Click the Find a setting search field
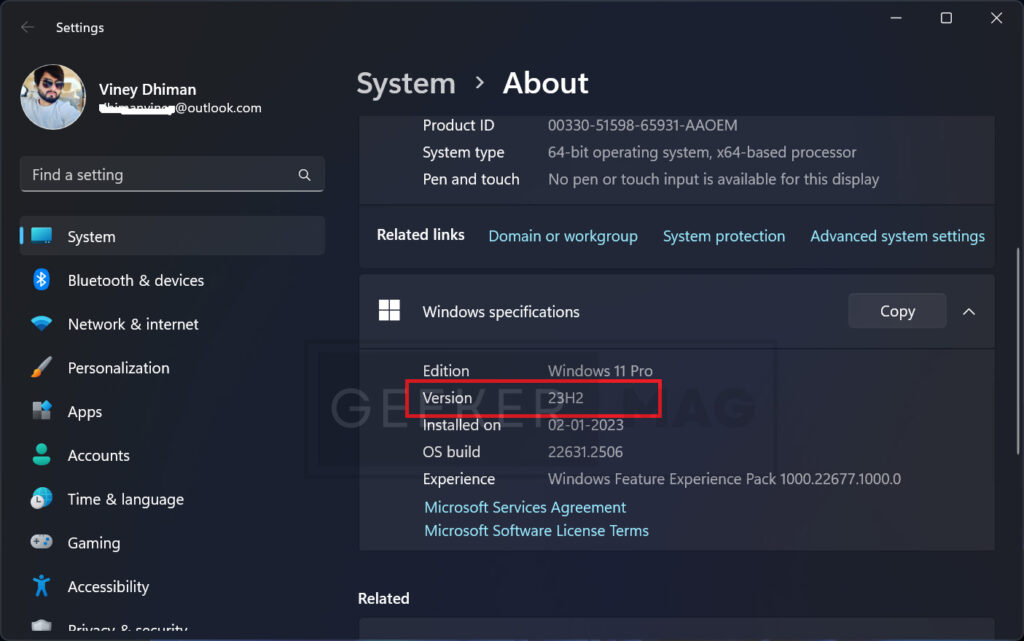 point(172,174)
